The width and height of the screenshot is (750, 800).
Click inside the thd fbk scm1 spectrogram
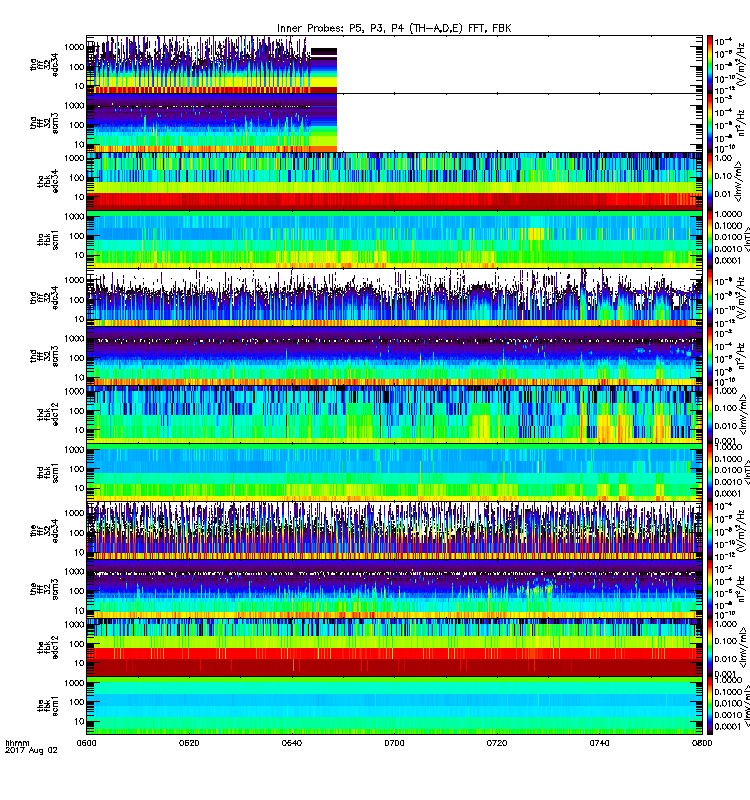click(394, 472)
